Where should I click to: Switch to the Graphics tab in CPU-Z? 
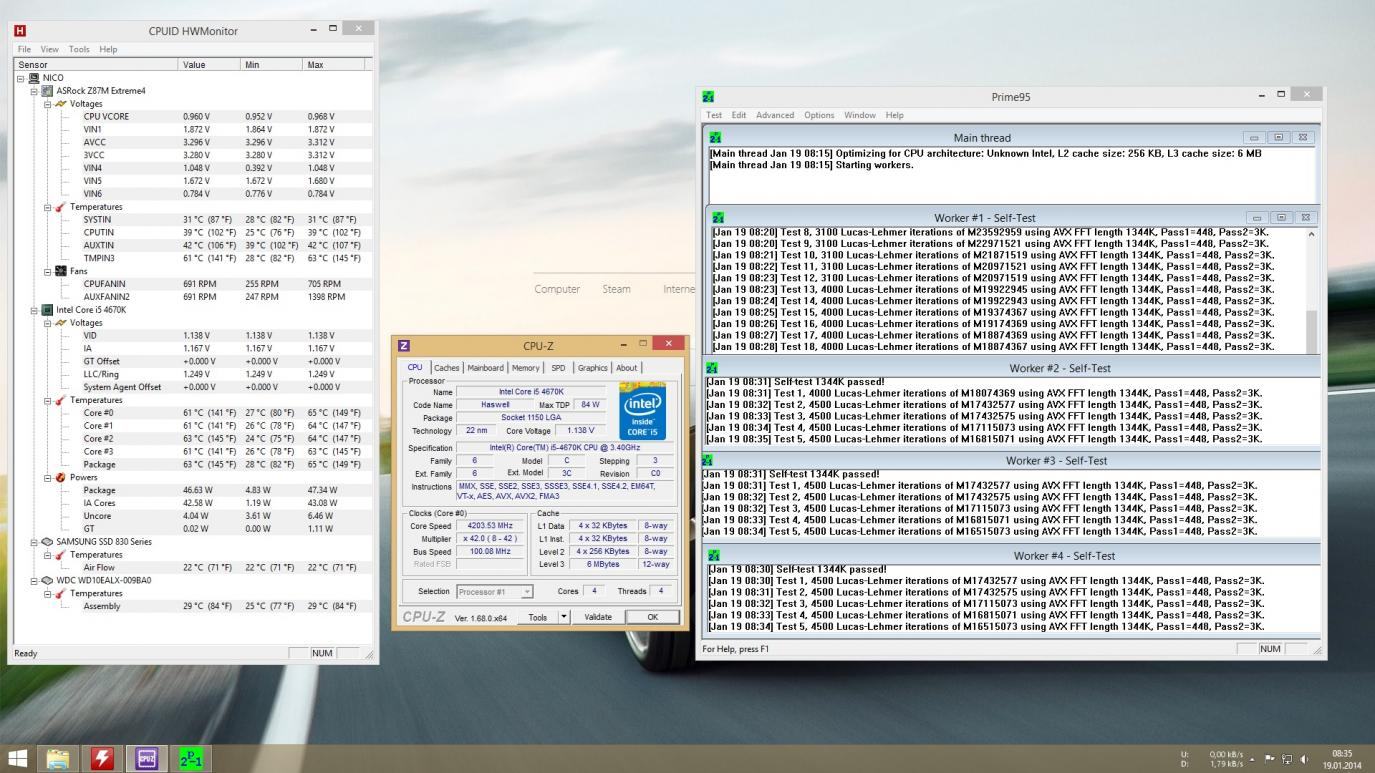coord(592,368)
